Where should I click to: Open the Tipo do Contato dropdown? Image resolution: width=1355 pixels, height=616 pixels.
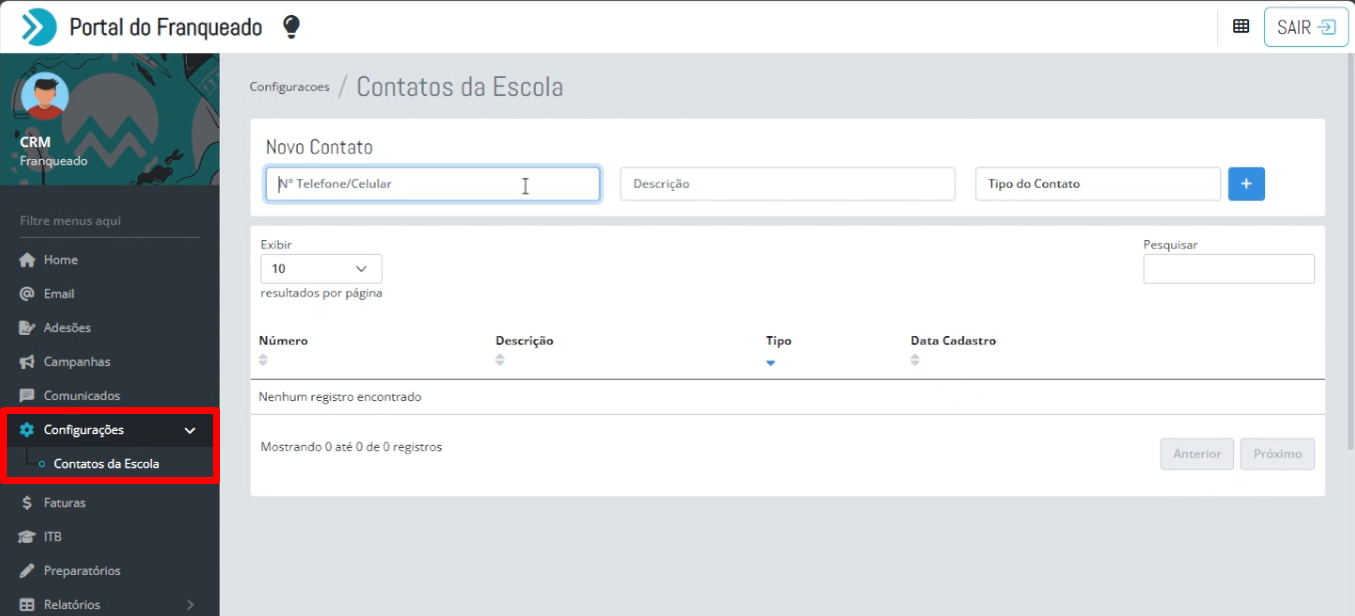click(1098, 184)
